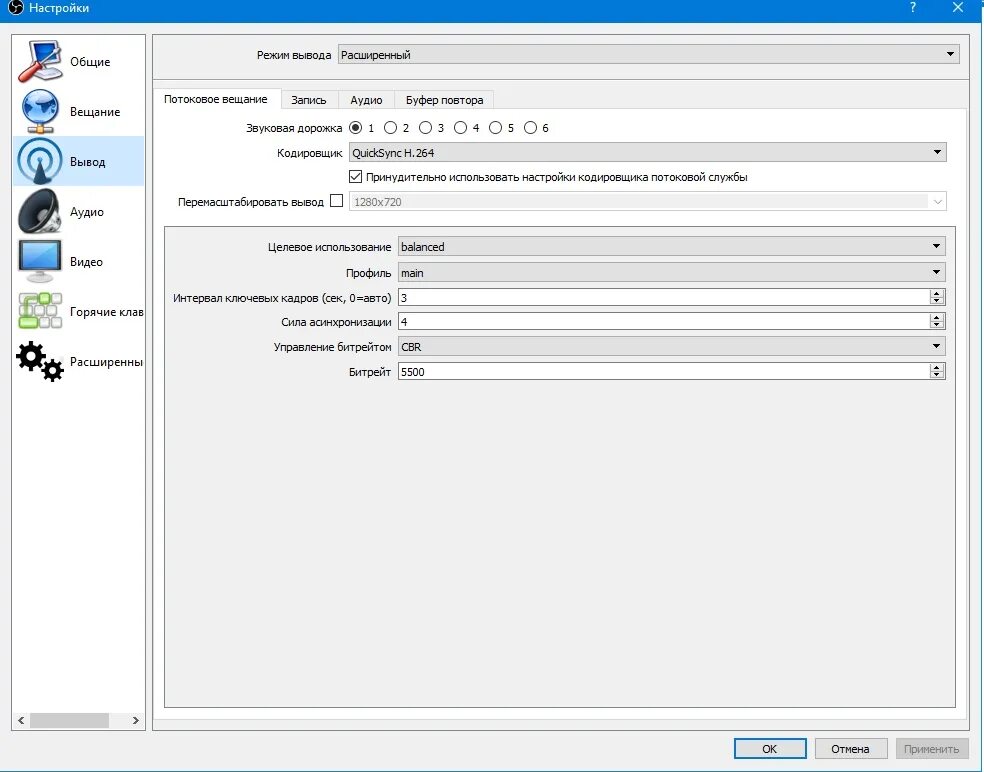Open the Stream (Вещание) globe icon
The image size is (984, 772).
coord(40,111)
